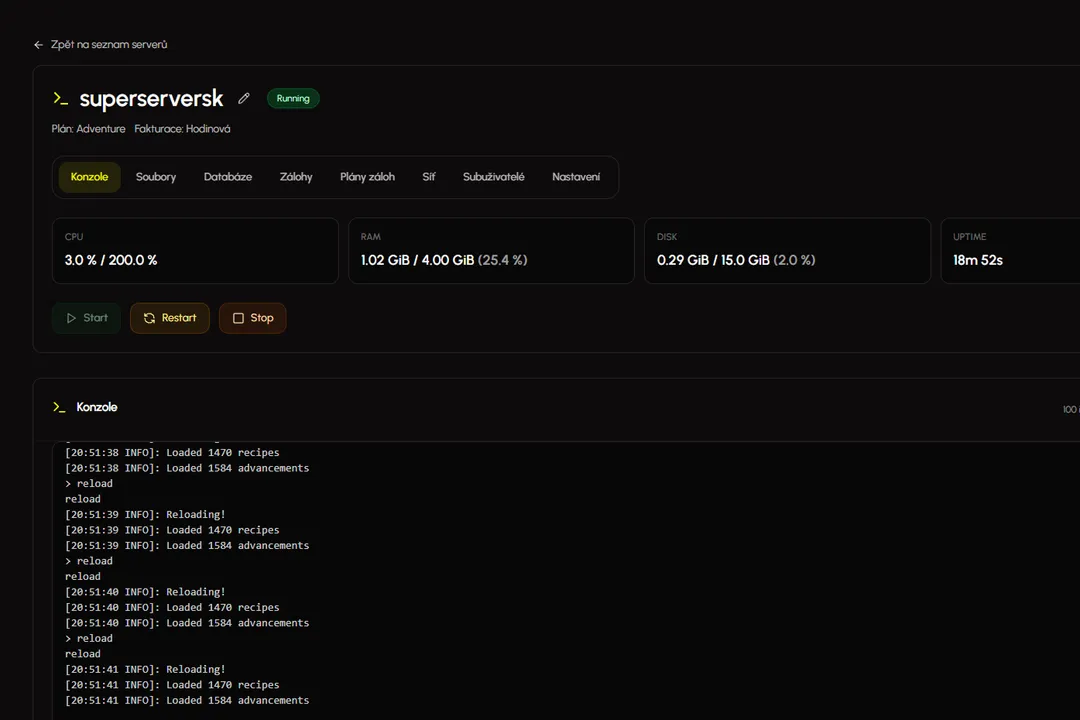Open the Konzole tab
This screenshot has height=720, width=1080.
(89, 177)
